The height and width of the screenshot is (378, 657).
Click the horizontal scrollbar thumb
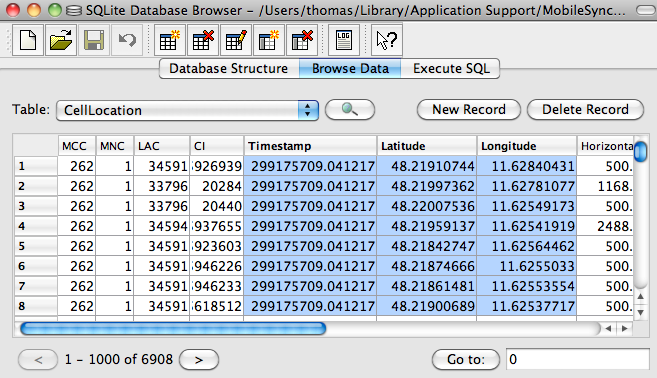click(173, 329)
